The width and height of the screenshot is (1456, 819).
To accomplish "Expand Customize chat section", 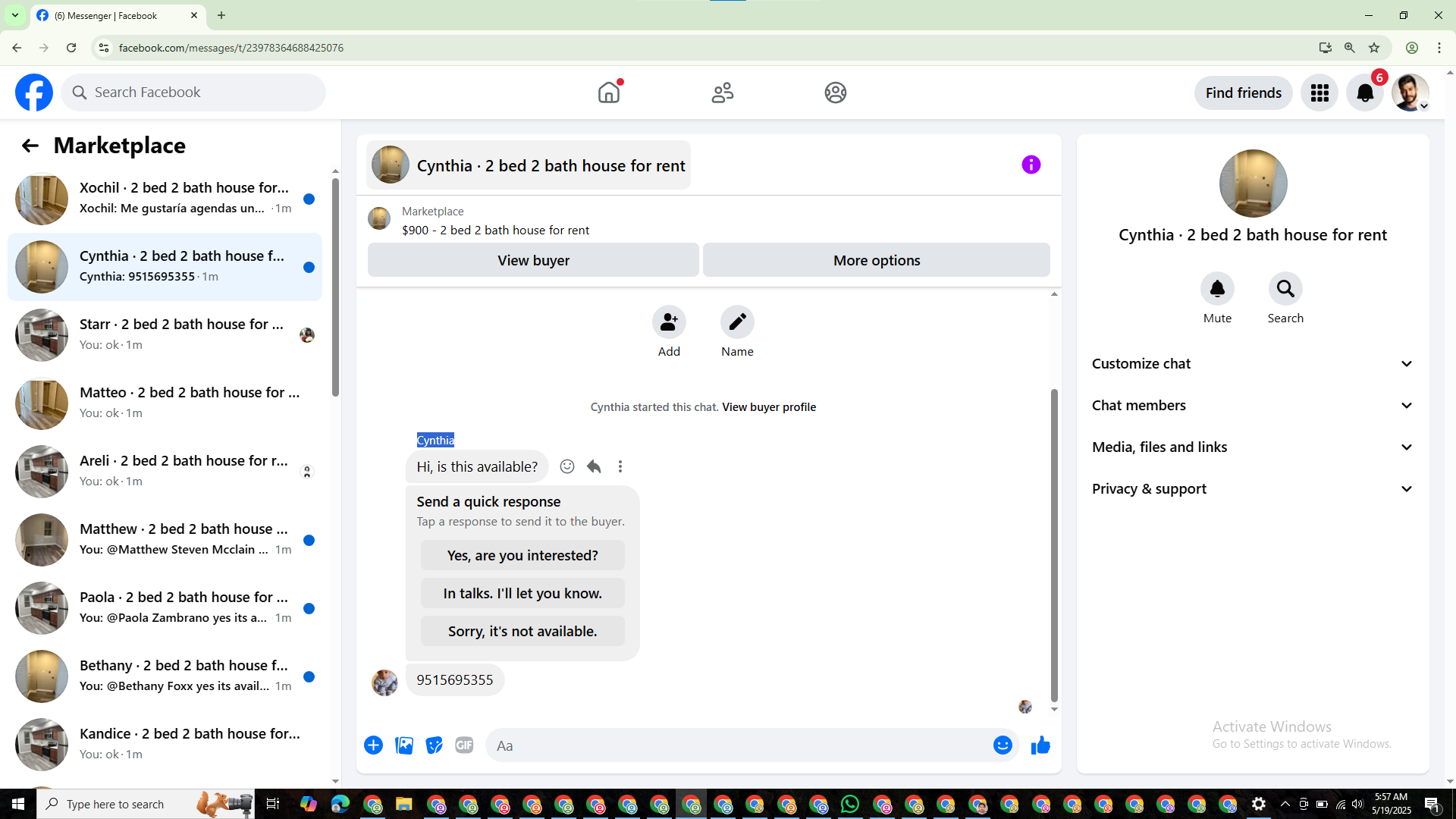I will [1253, 364].
